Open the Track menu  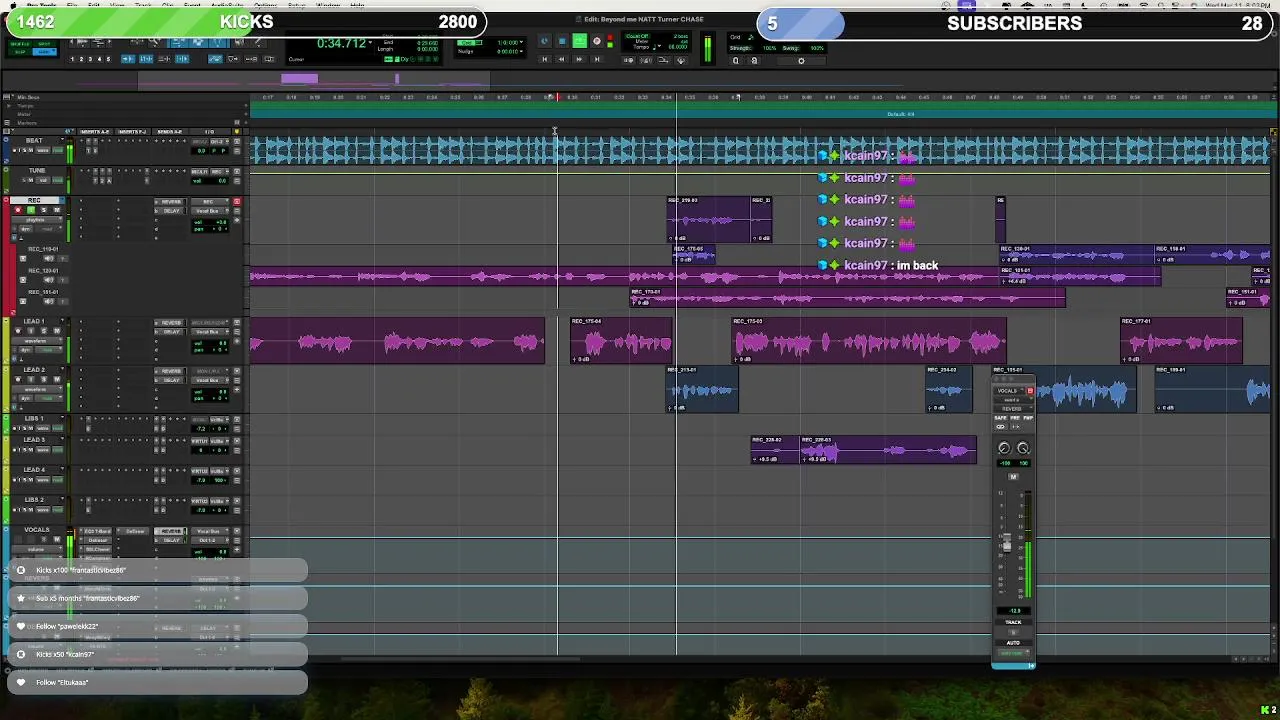point(143,5)
